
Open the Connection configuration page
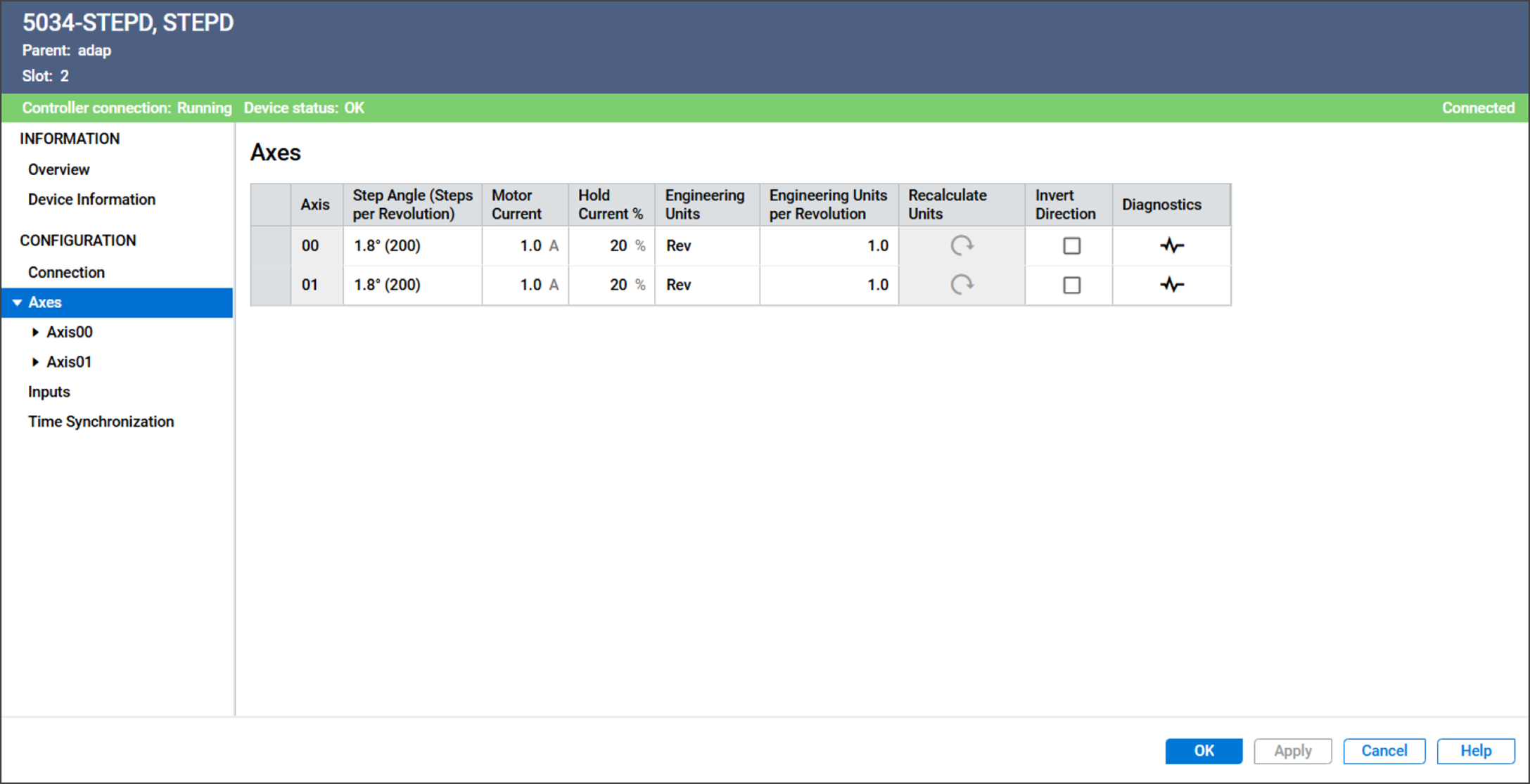click(66, 272)
